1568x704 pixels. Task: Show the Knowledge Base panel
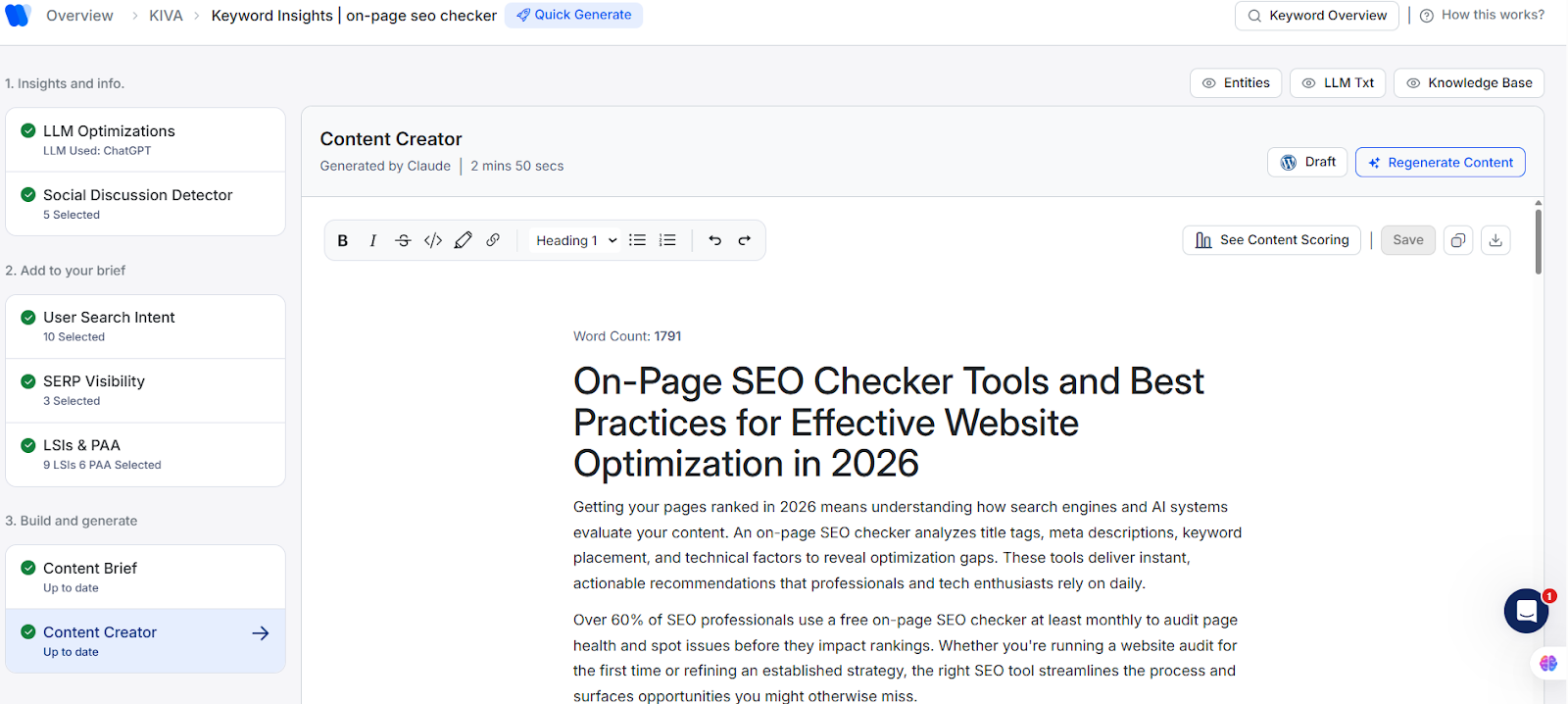point(1469,83)
